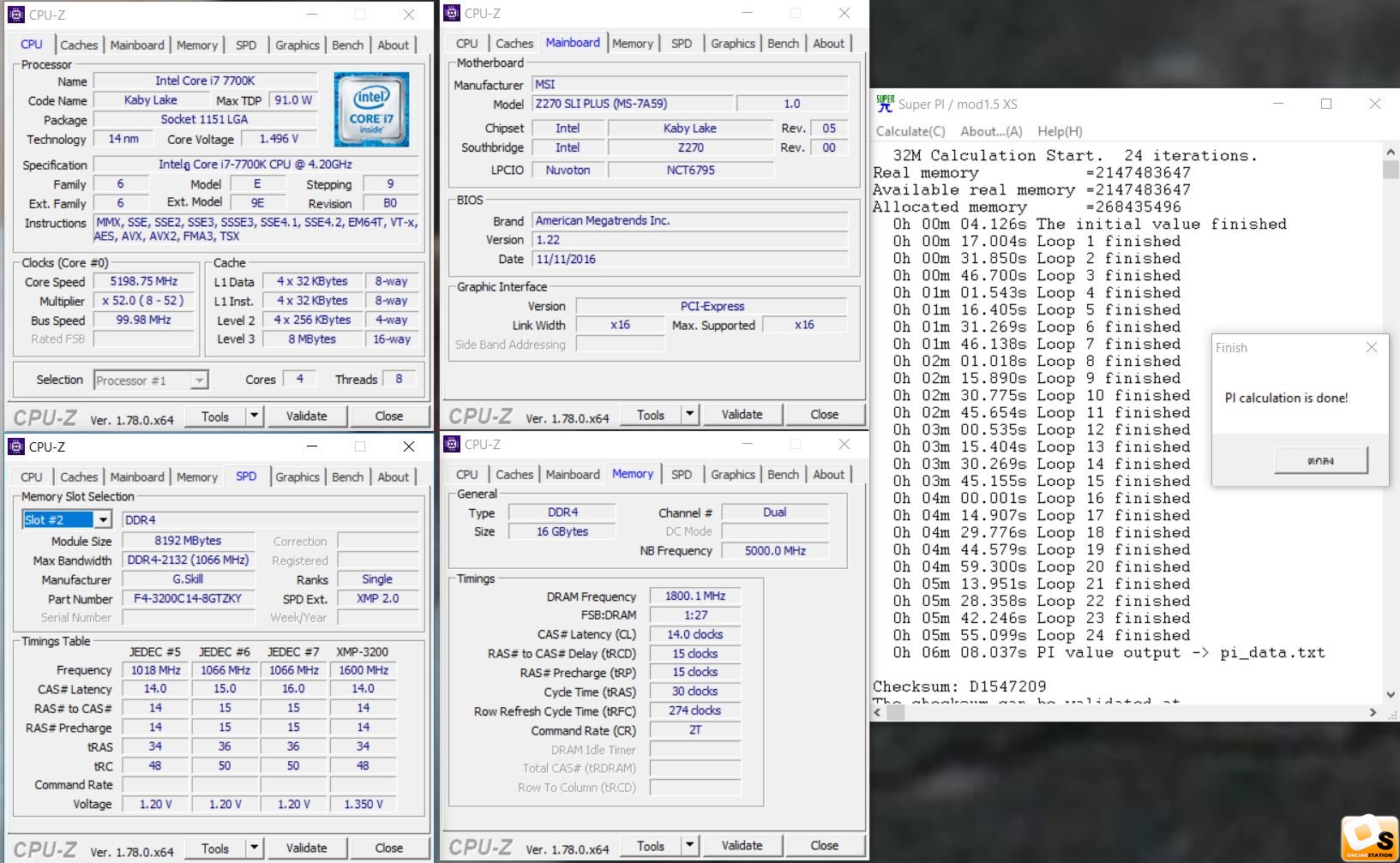The height and width of the screenshot is (863, 1400).
Task: Open the Help(H) menu in Super PI
Action: click(1060, 131)
